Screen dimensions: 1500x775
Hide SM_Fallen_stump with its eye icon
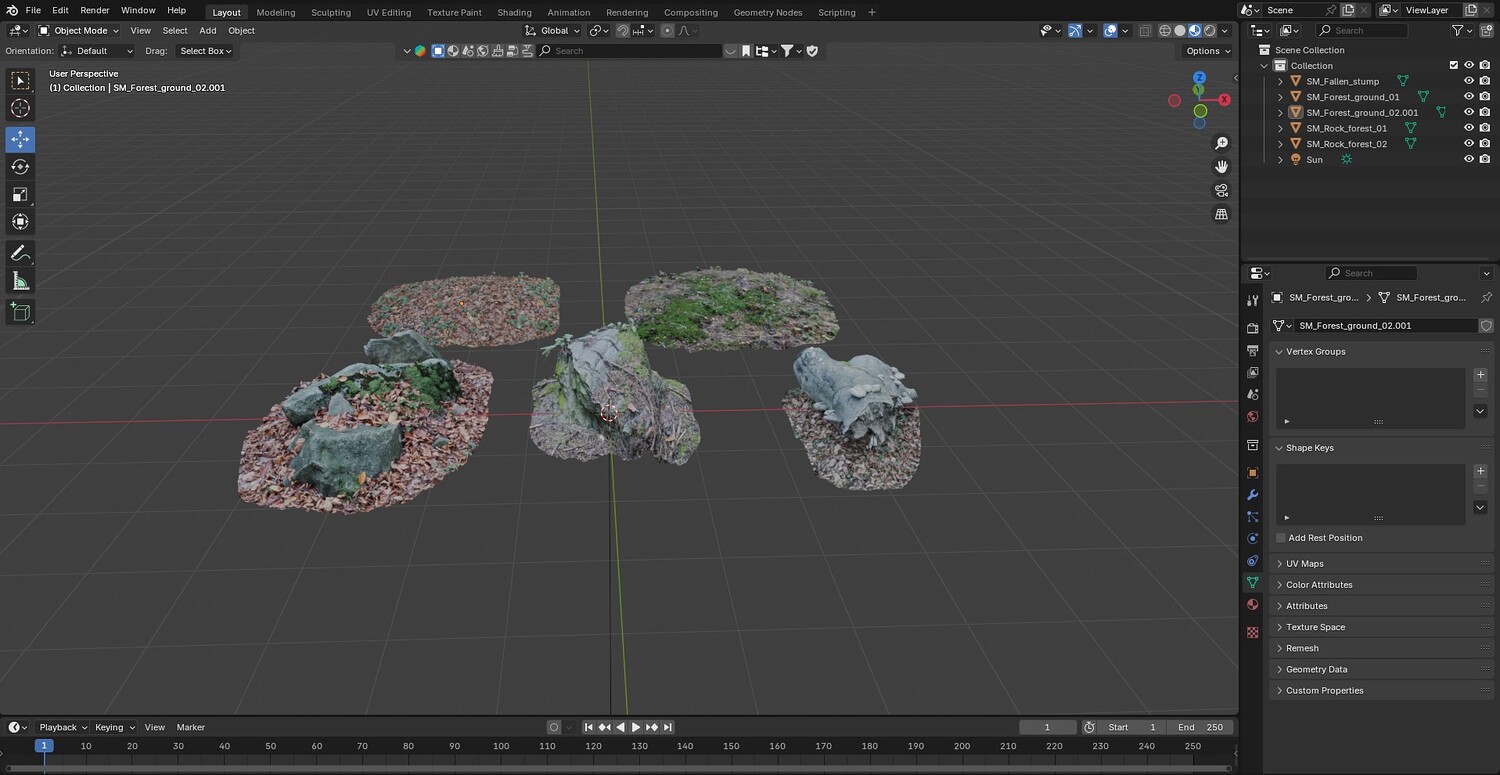(x=1469, y=81)
